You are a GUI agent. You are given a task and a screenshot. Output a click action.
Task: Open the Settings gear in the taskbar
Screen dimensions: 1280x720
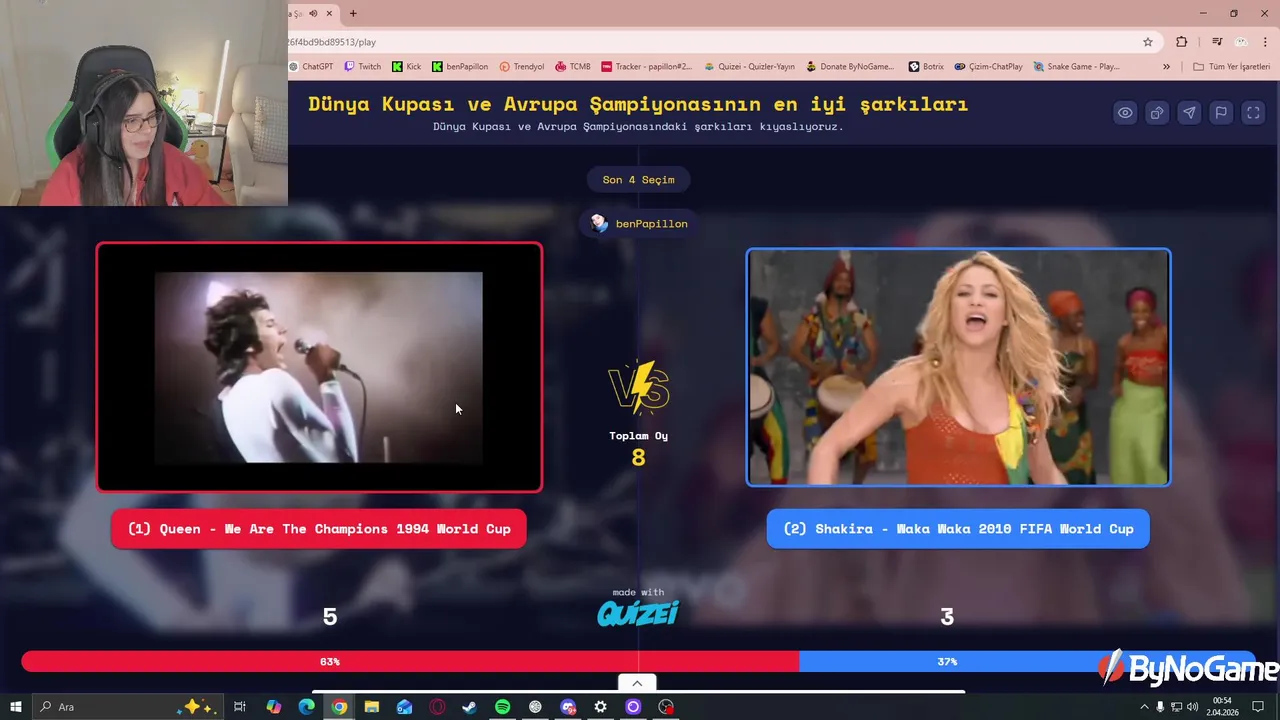pyautogui.click(x=600, y=707)
